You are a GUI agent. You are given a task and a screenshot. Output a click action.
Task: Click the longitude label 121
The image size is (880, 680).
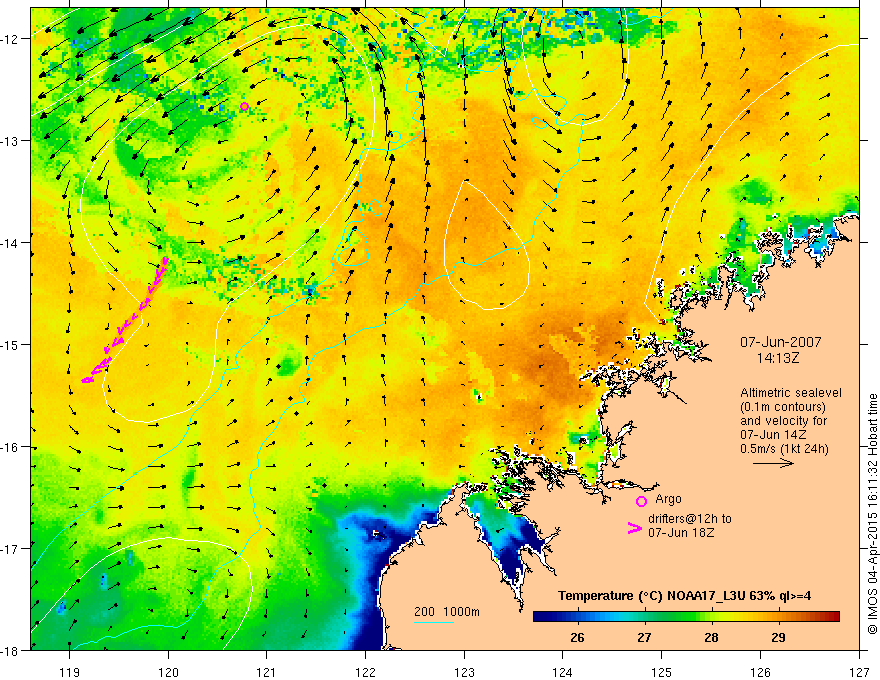267,672
